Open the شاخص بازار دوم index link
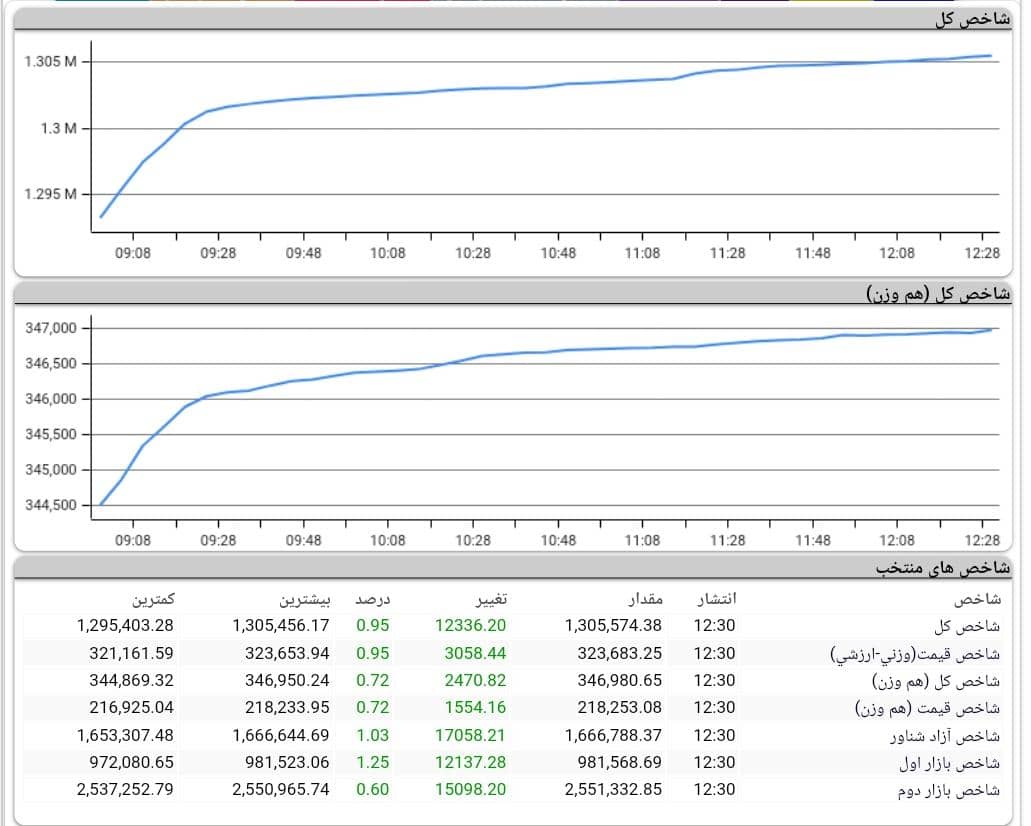 tap(949, 790)
